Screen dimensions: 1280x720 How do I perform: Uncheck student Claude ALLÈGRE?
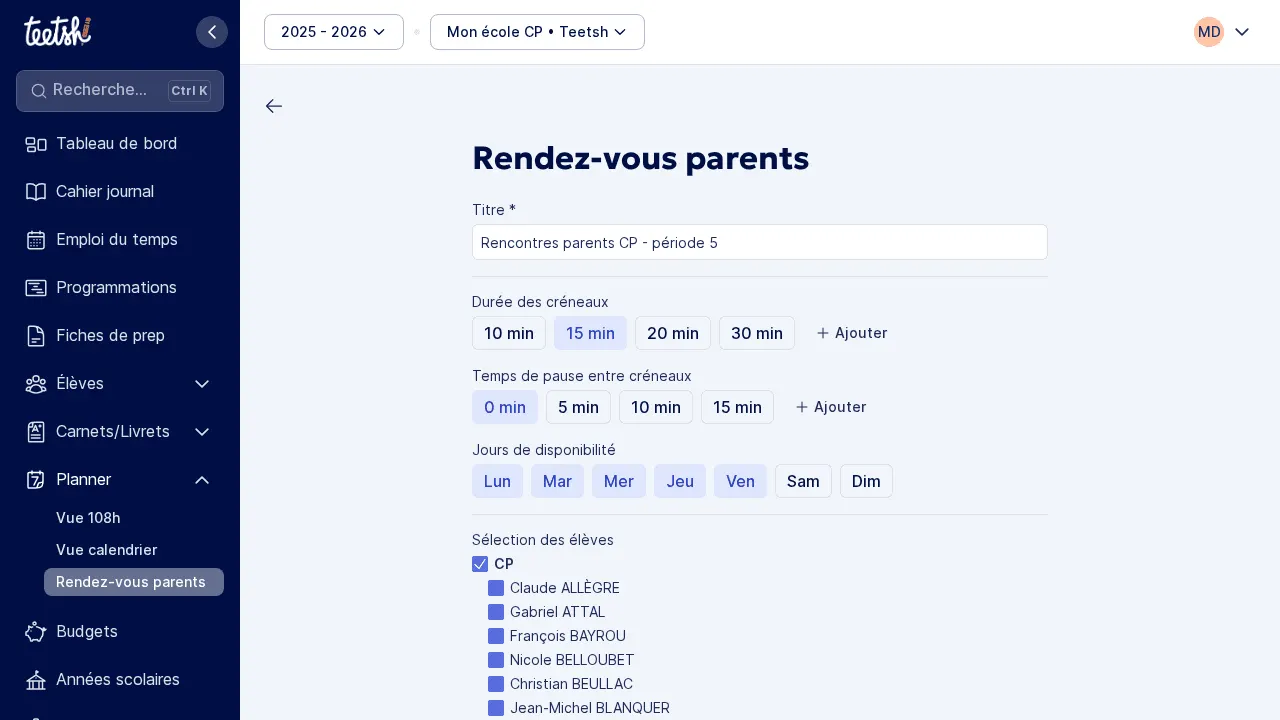point(496,588)
